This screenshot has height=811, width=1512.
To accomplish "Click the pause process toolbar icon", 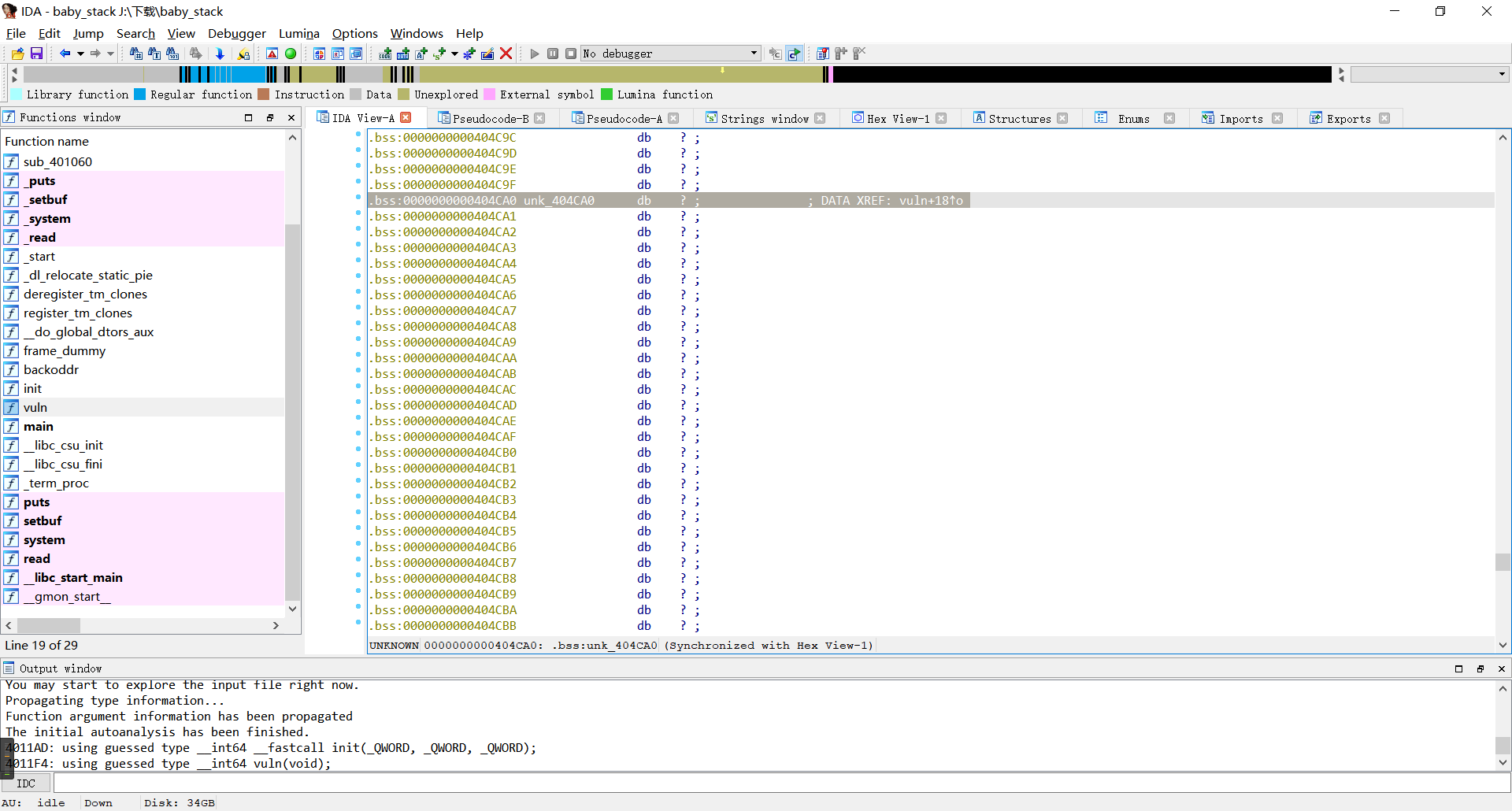I will pyautogui.click(x=553, y=54).
